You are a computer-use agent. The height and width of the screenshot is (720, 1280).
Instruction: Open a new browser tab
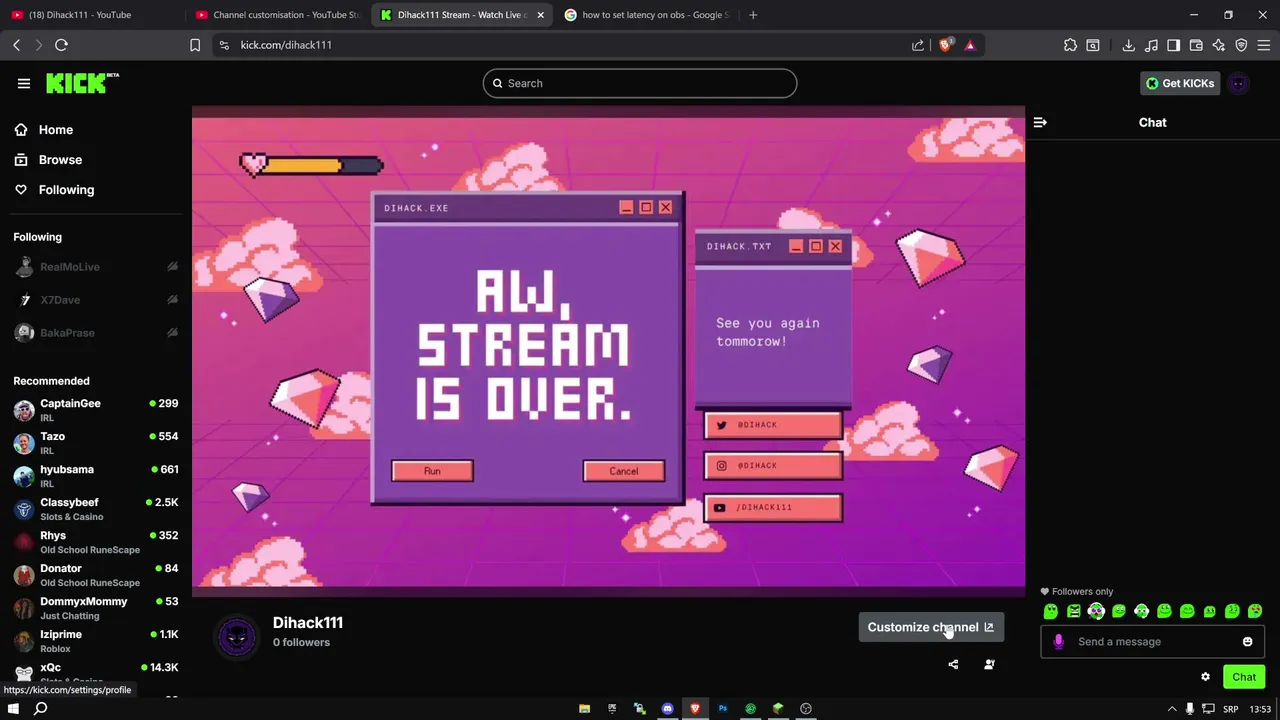753,15
